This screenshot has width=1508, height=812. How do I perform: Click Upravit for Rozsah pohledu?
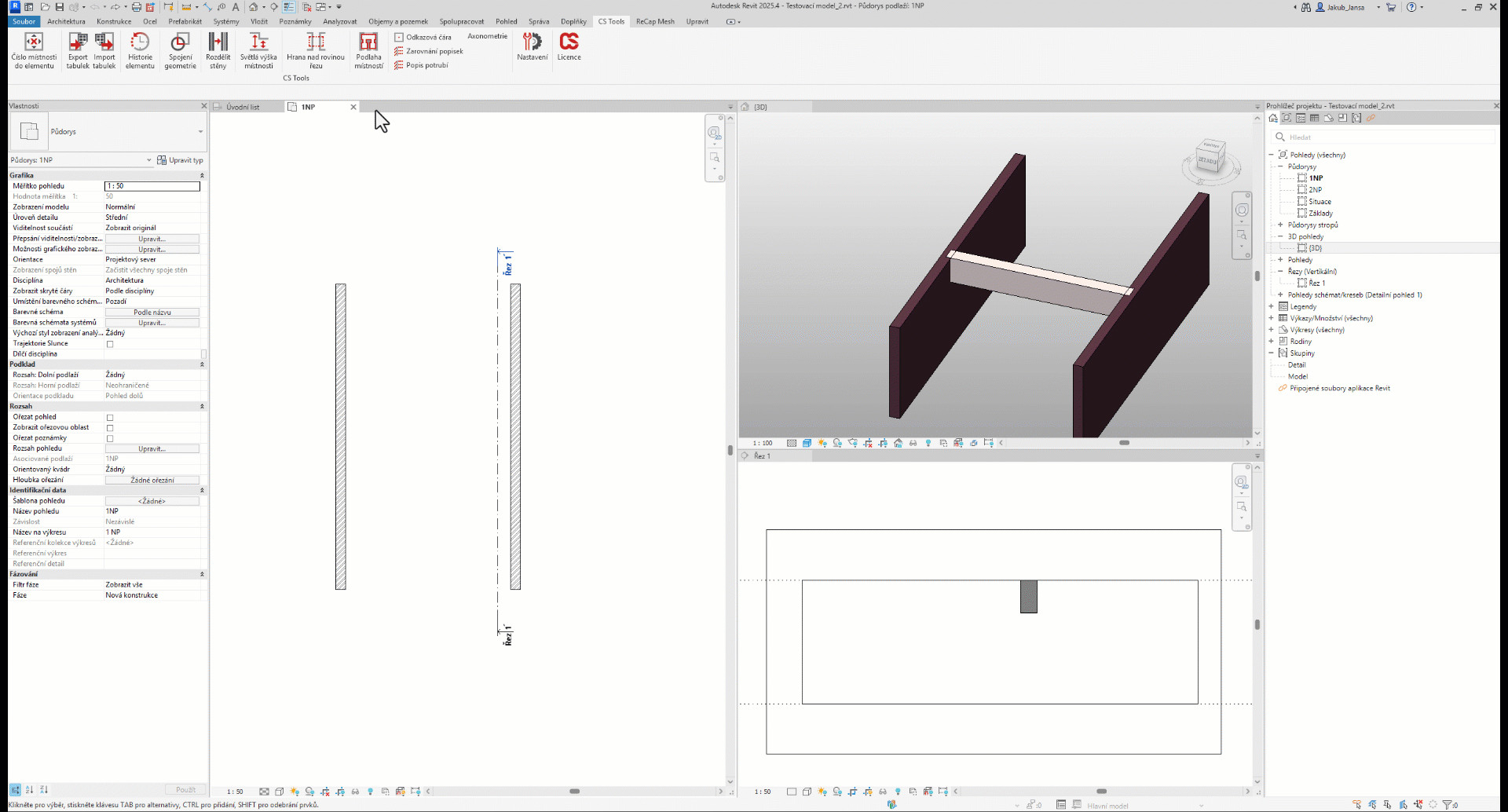152,449
